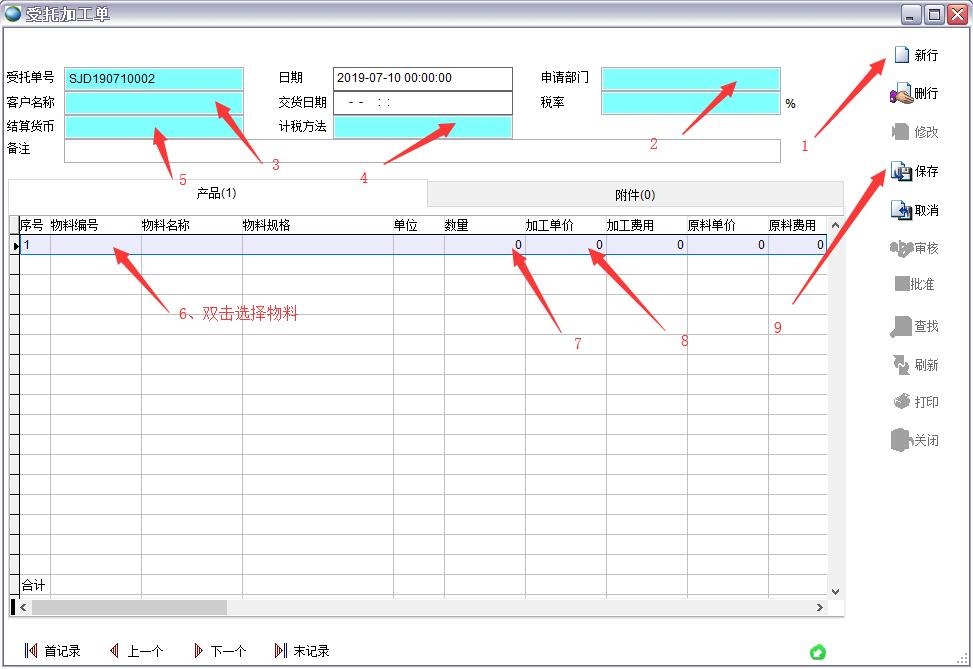This screenshot has width=973, height=669.
Task: Switch to the 产品(1) tab
Action: click(x=216, y=193)
